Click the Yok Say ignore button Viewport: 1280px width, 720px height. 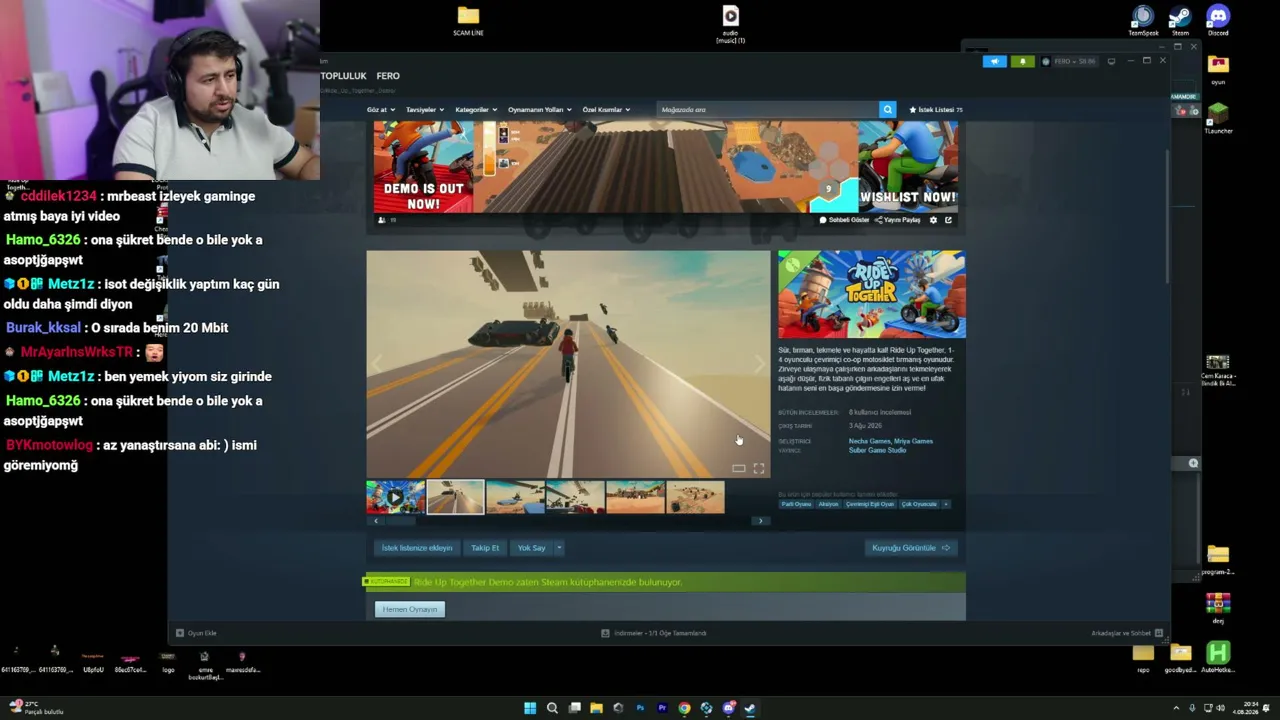[x=532, y=548]
